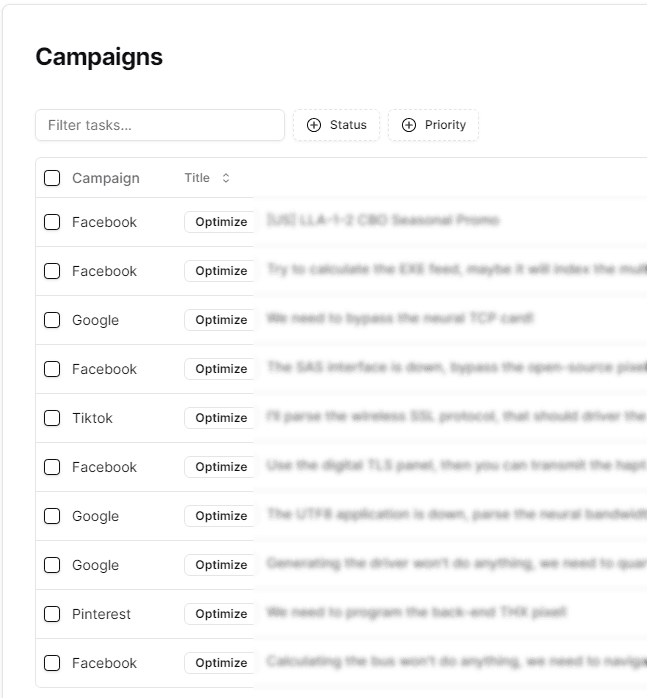
Task: Open the Status filter dropdown
Action: click(x=337, y=125)
